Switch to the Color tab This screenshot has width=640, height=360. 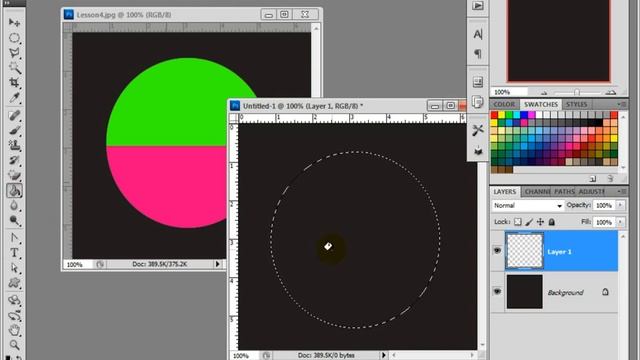[504, 104]
